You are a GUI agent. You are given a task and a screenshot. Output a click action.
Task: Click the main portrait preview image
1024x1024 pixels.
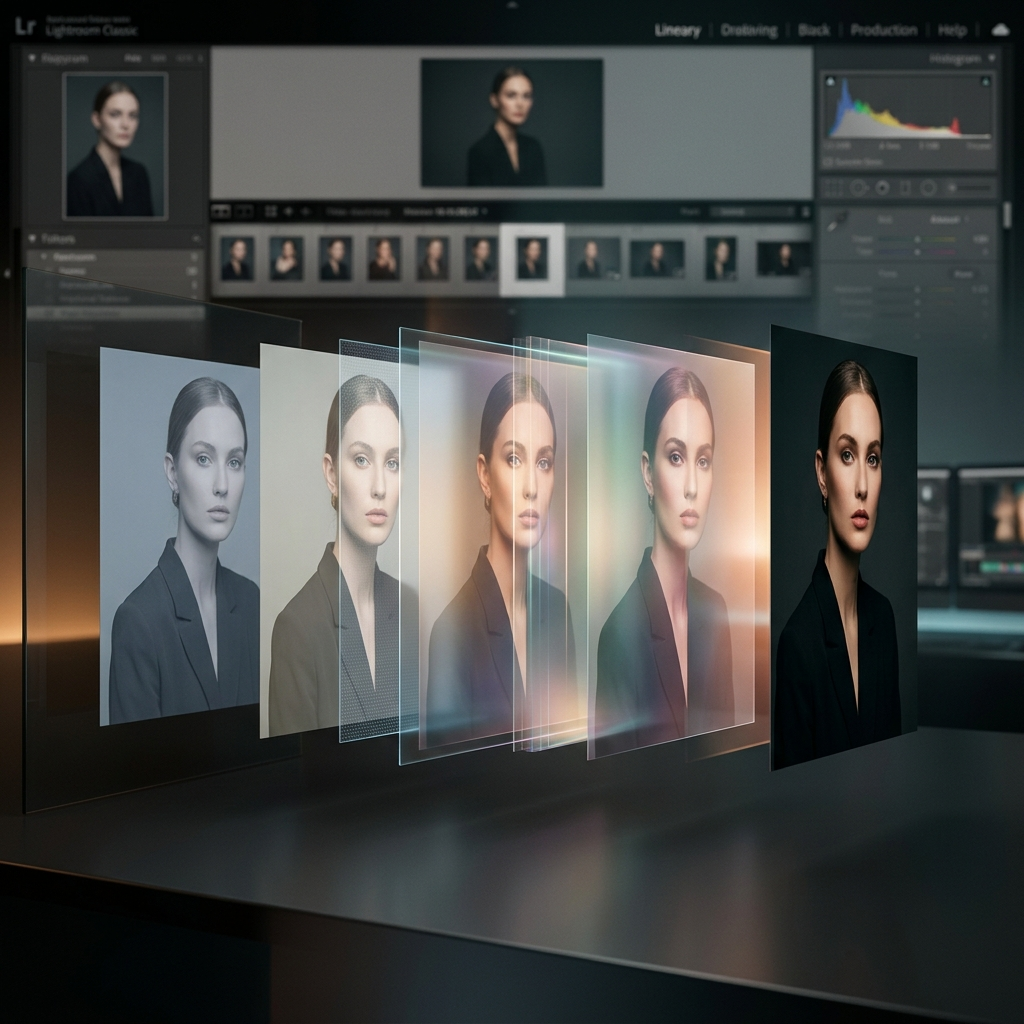click(x=511, y=122)
